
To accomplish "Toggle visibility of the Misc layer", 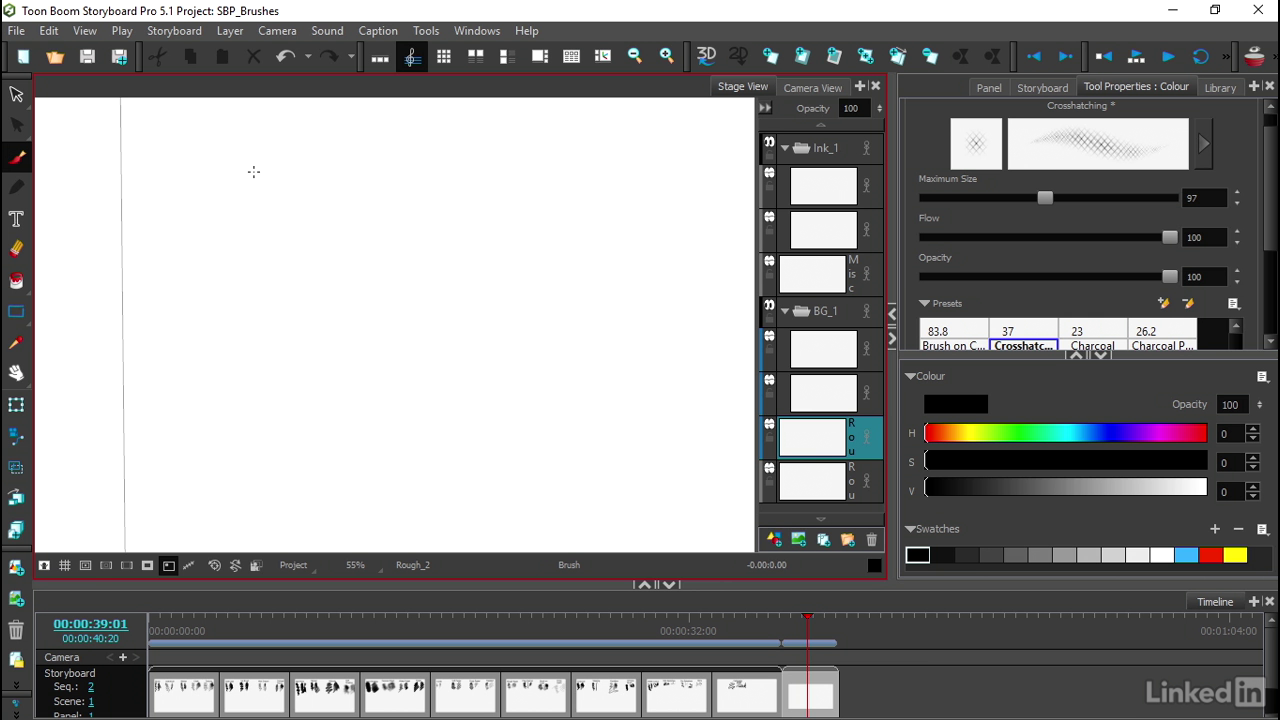I will click(769, 262).
